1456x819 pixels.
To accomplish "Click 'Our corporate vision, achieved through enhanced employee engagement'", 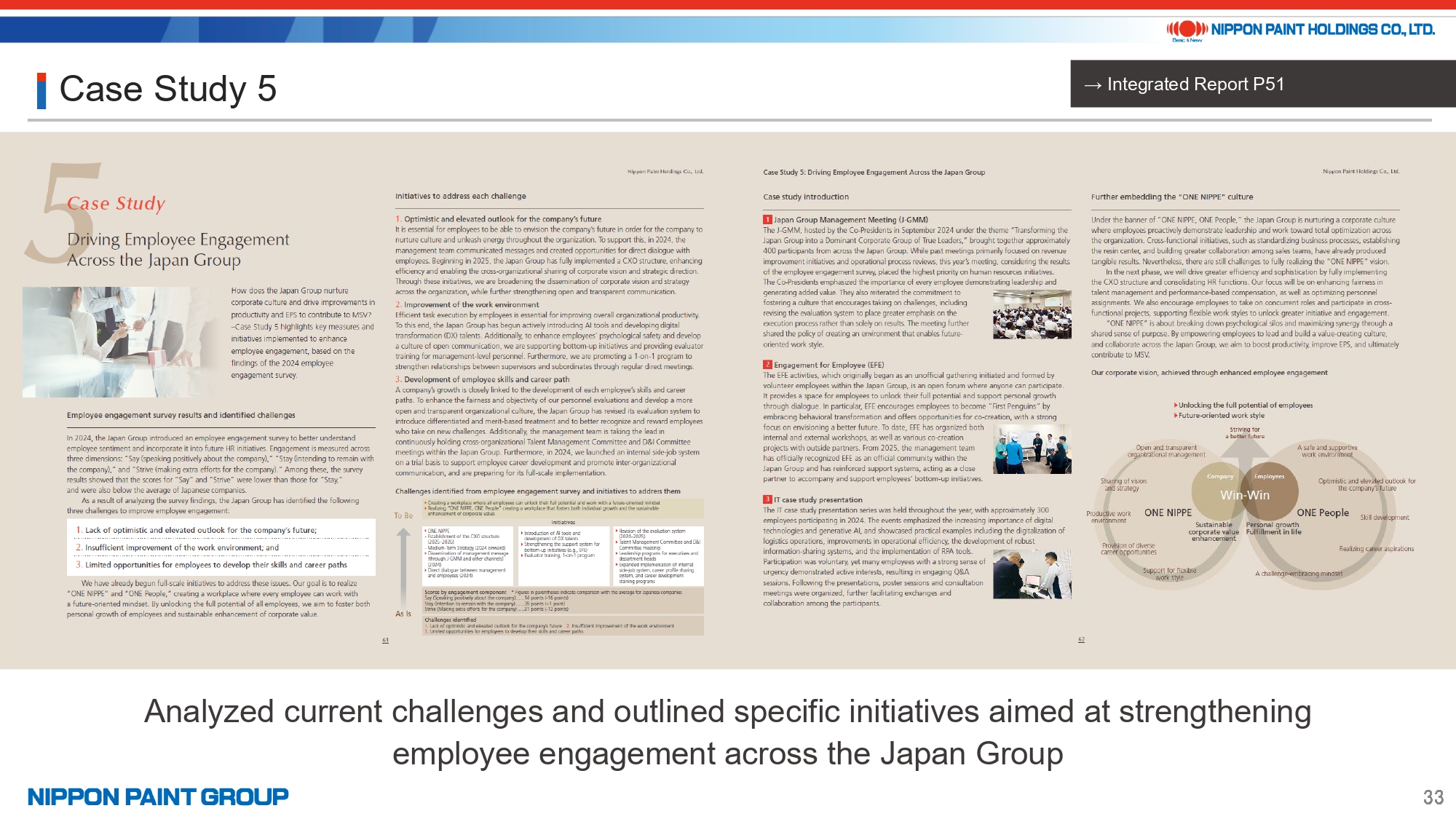I will pos(1209,373).
